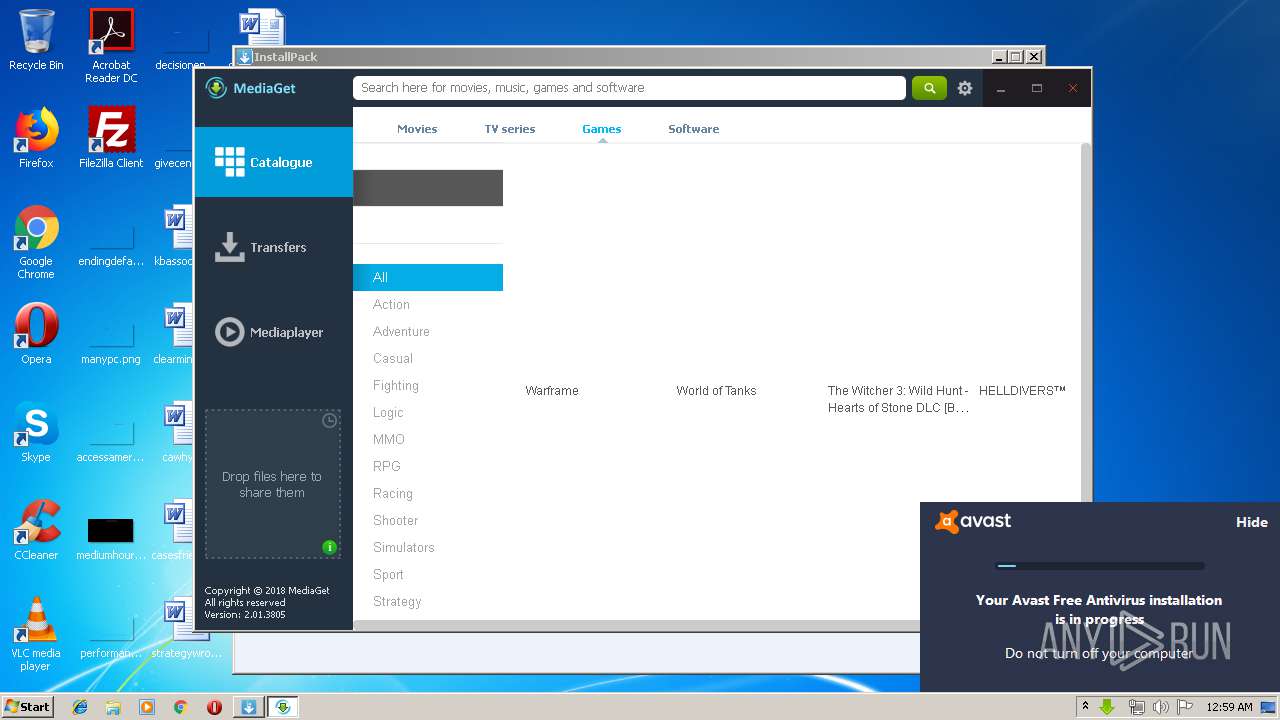
Task: Open FileZilla Client desktop shortcut
Action: (x=111, y=138)
